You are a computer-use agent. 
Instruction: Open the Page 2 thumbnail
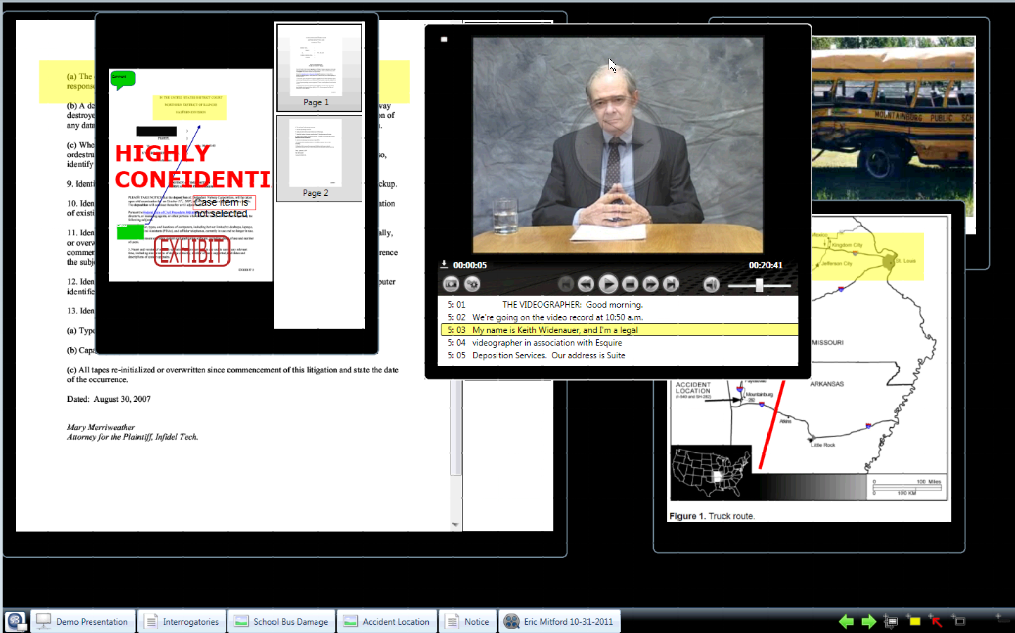point(319,158)
